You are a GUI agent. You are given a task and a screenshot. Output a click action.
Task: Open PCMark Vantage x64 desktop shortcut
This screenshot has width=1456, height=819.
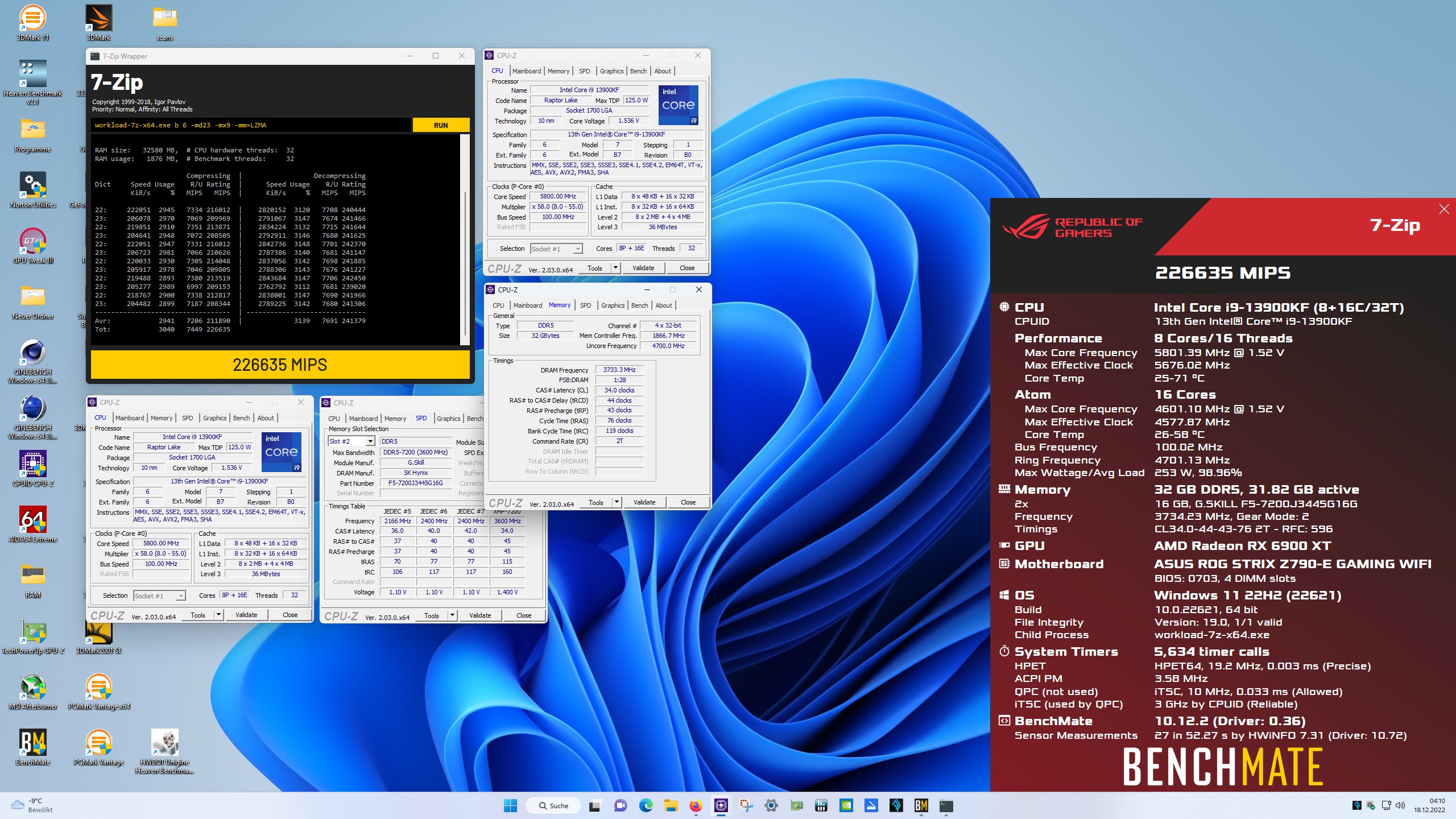click(x=99, y=692)
